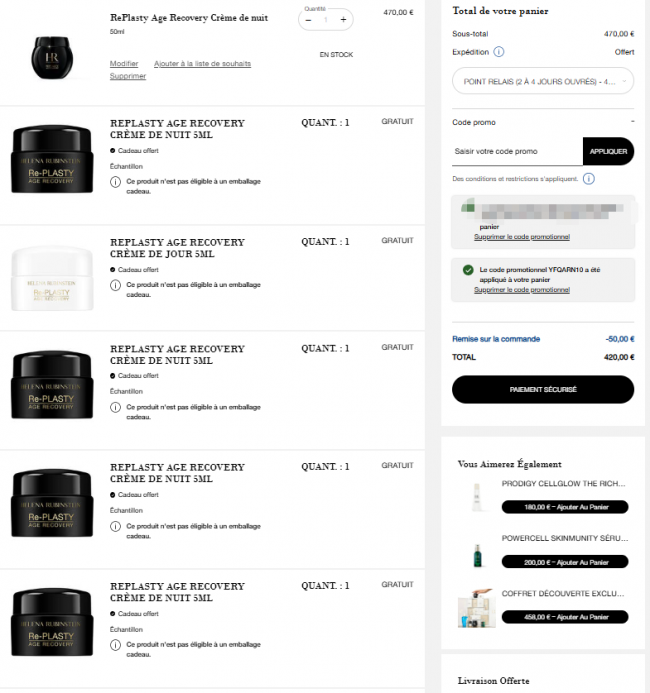650x693 pixels.
Task: Click Supprimer to remove RePlasty cream
Action: (128, 76)
